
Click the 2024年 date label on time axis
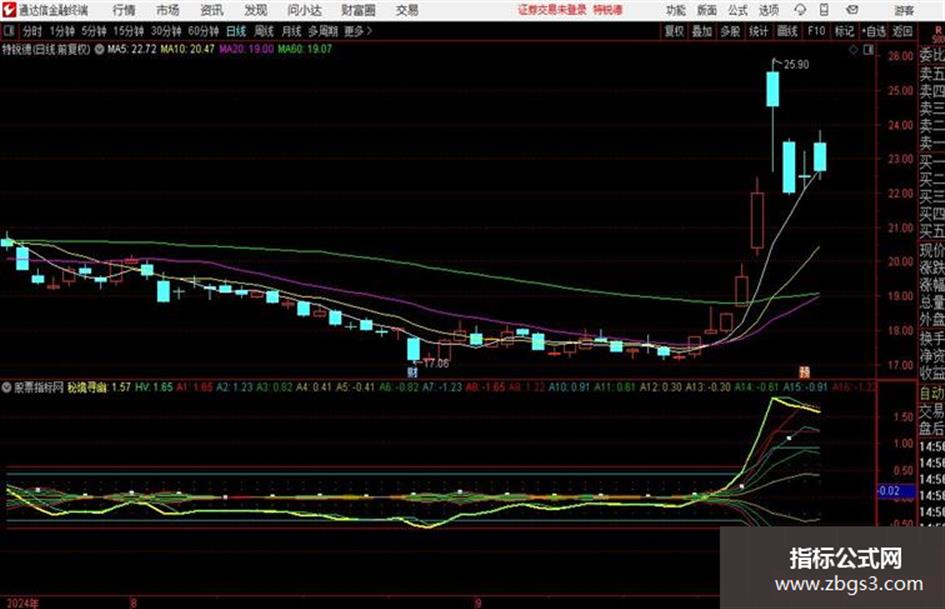click(x=22, y=603)
